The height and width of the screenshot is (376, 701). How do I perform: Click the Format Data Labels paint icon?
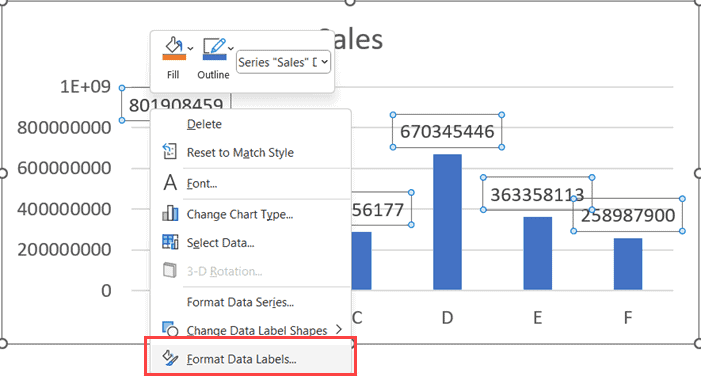(x=170, y=359)
